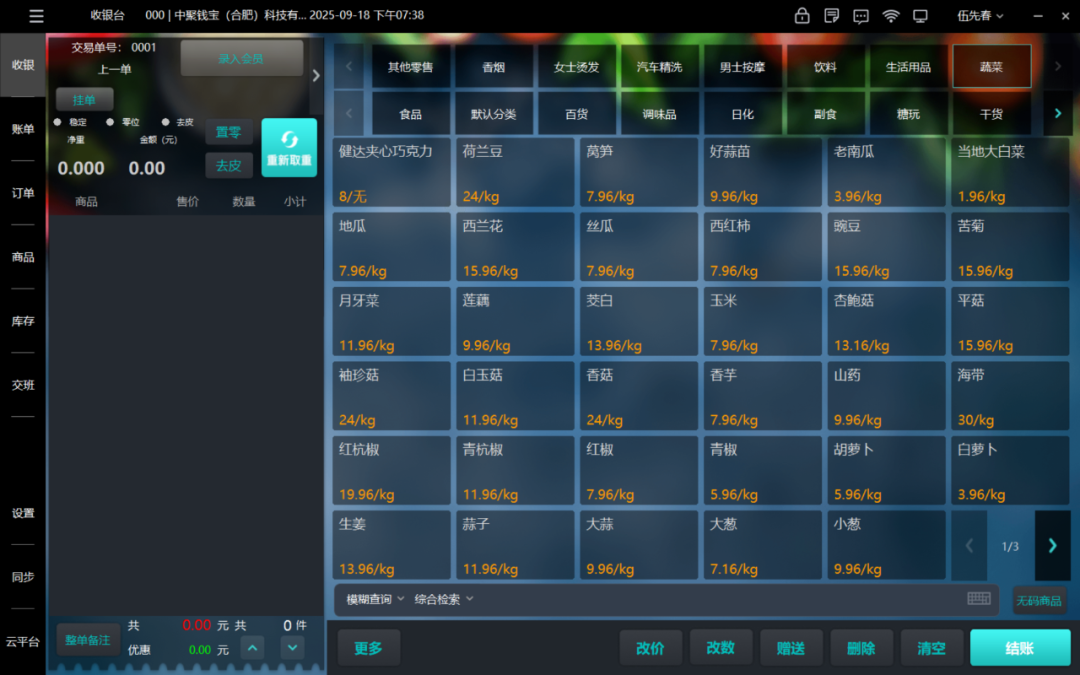Open the 伍先春 user dropdown
The image size is (1080, 675).
tap(980, 16)
